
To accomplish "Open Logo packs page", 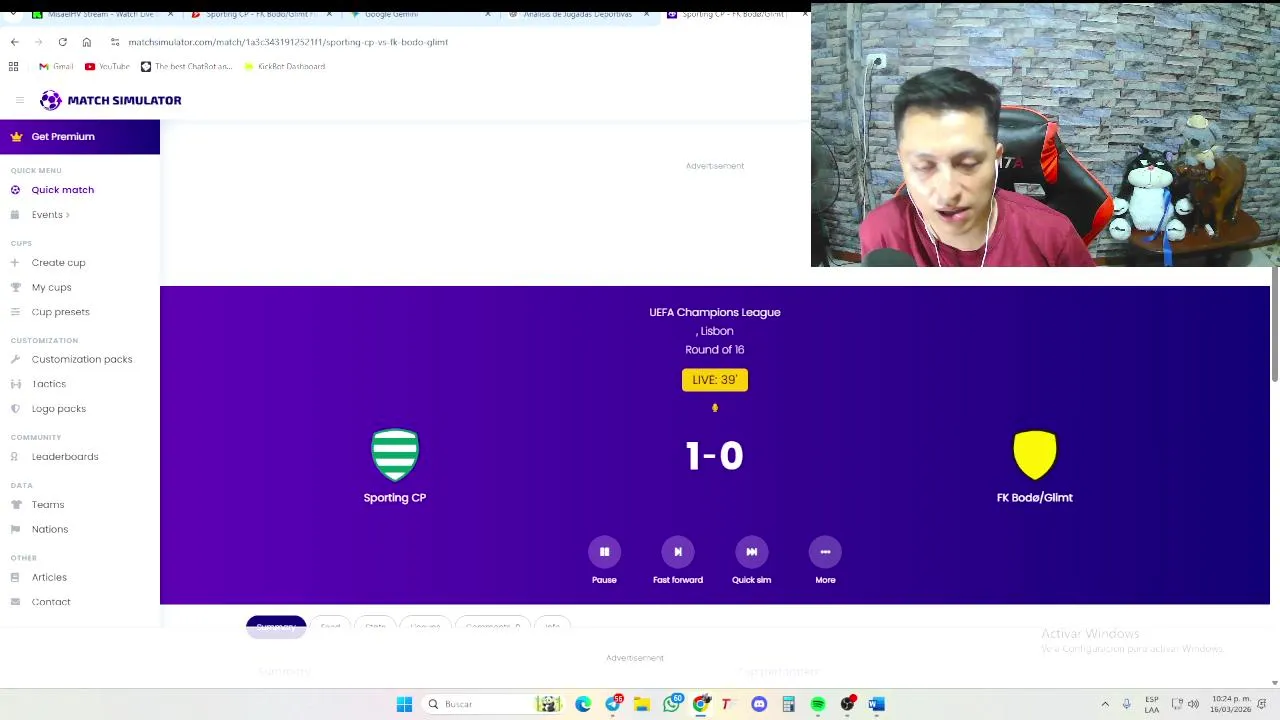I will click(x=58, y=409).
